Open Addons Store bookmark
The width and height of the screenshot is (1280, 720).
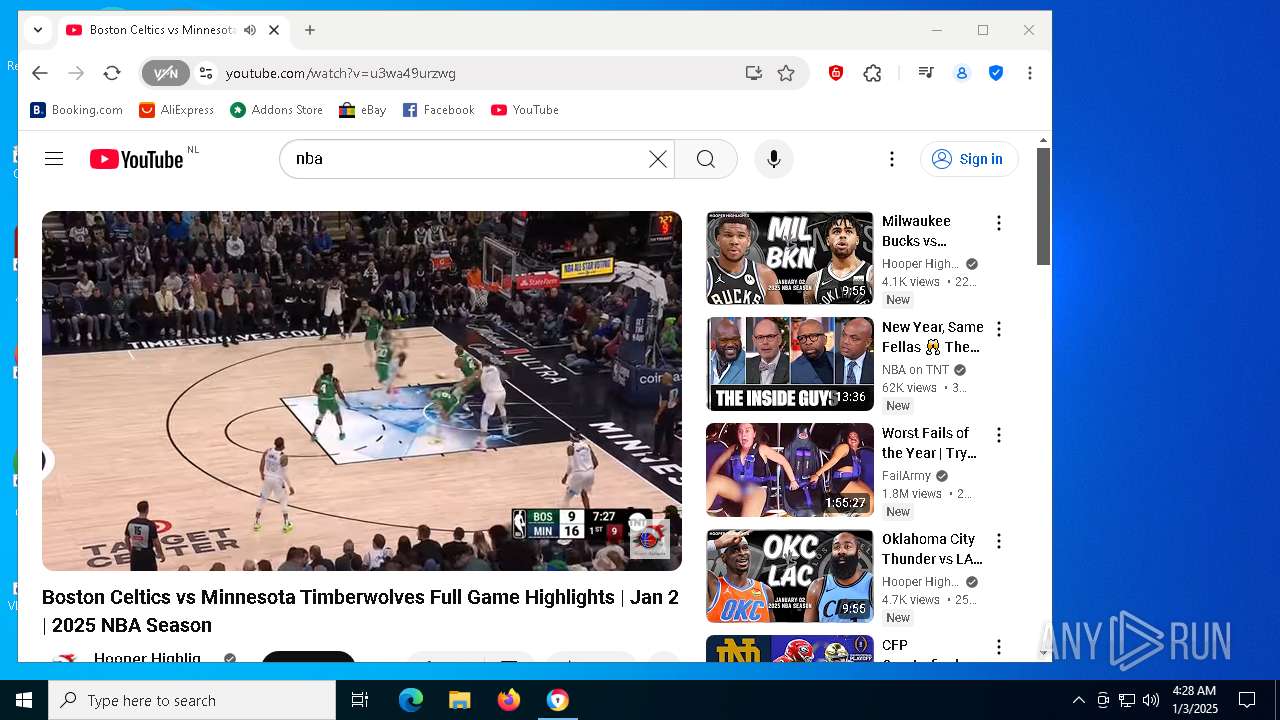click(277, 110)
